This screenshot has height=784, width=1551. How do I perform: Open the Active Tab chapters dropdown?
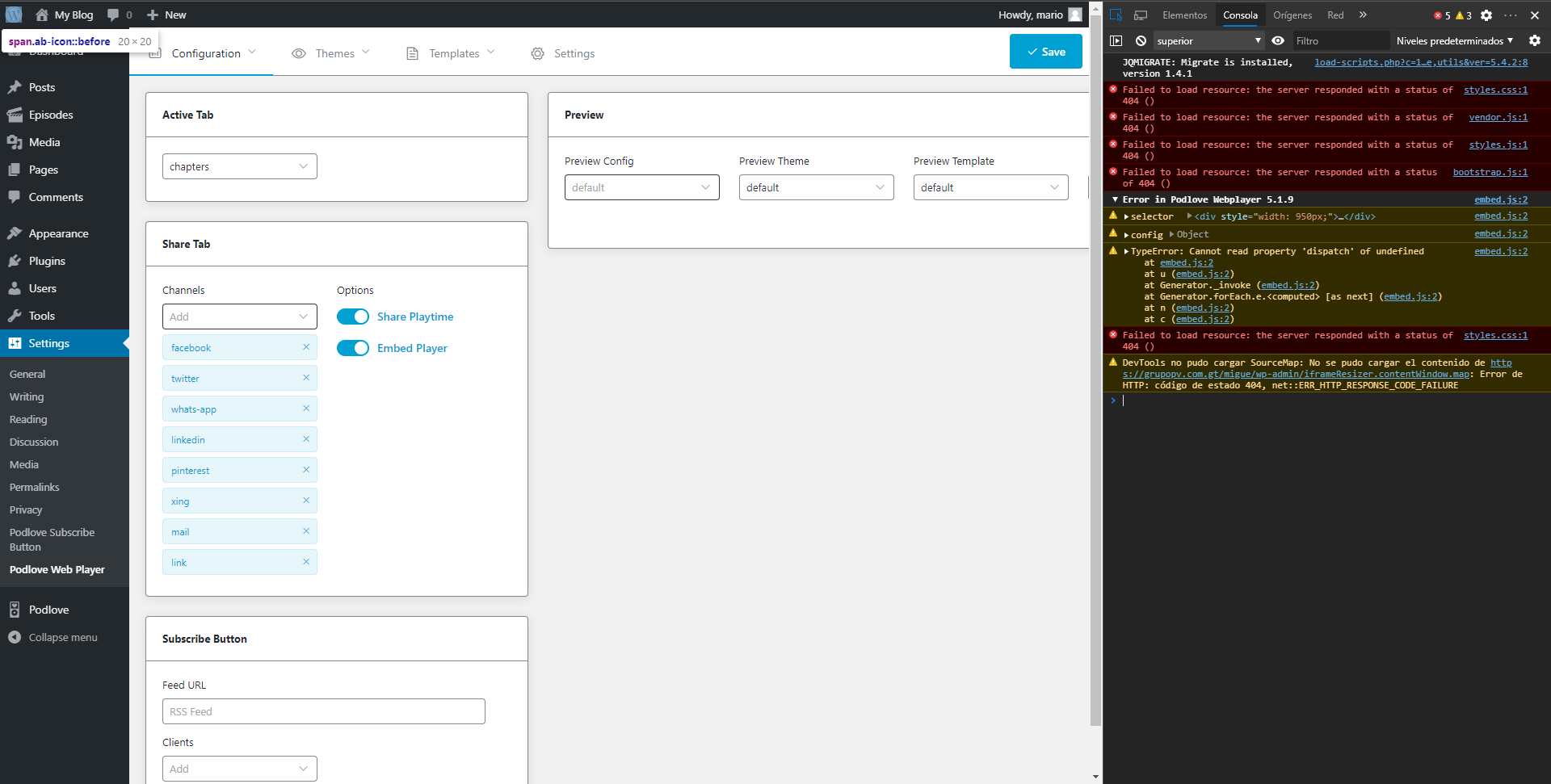coord(240,166)
